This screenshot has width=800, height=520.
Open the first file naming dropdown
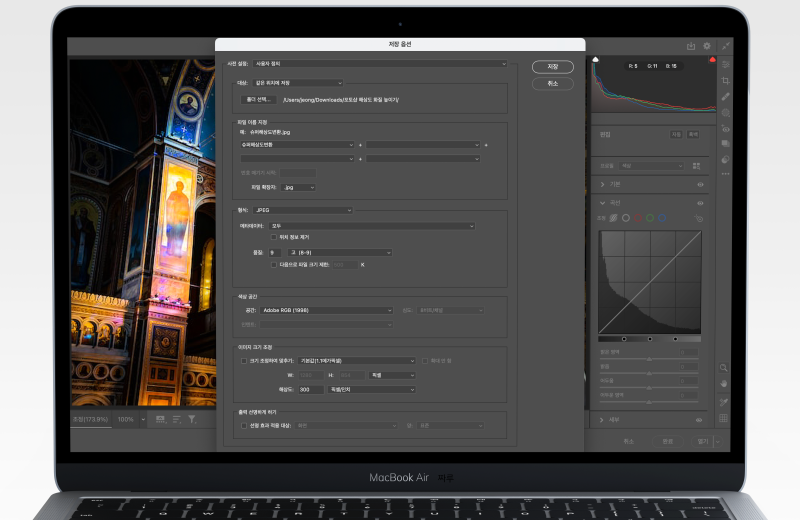[x=297, y=145]
